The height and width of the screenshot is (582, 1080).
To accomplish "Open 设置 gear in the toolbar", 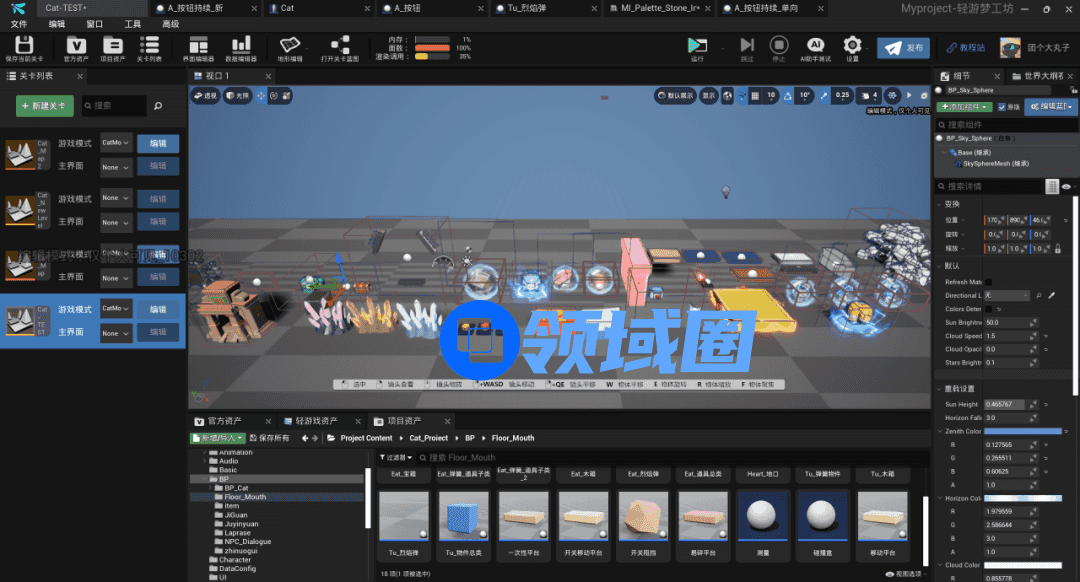I will 852,46.
